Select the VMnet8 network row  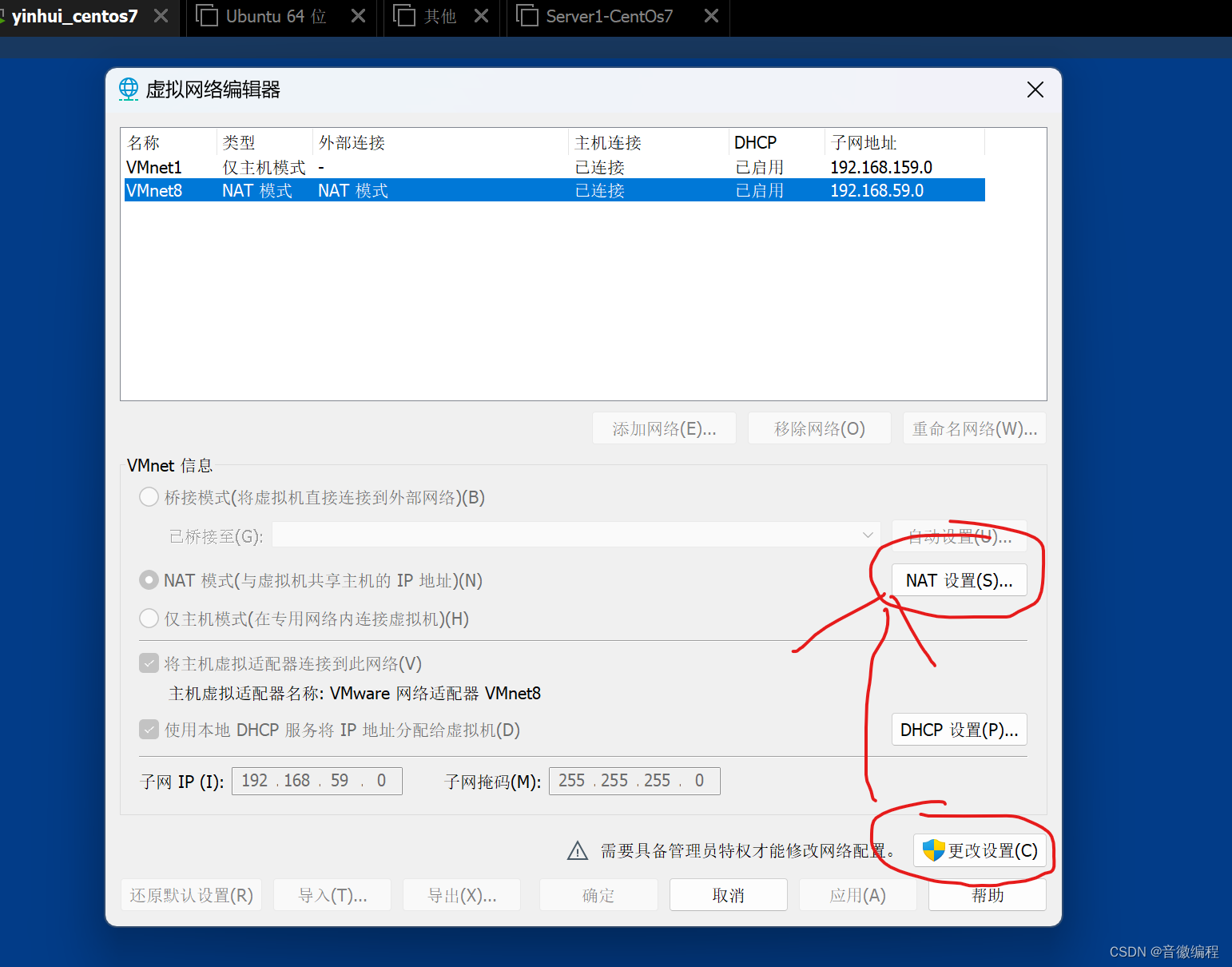pyautogui.click(x=554, y=190)
